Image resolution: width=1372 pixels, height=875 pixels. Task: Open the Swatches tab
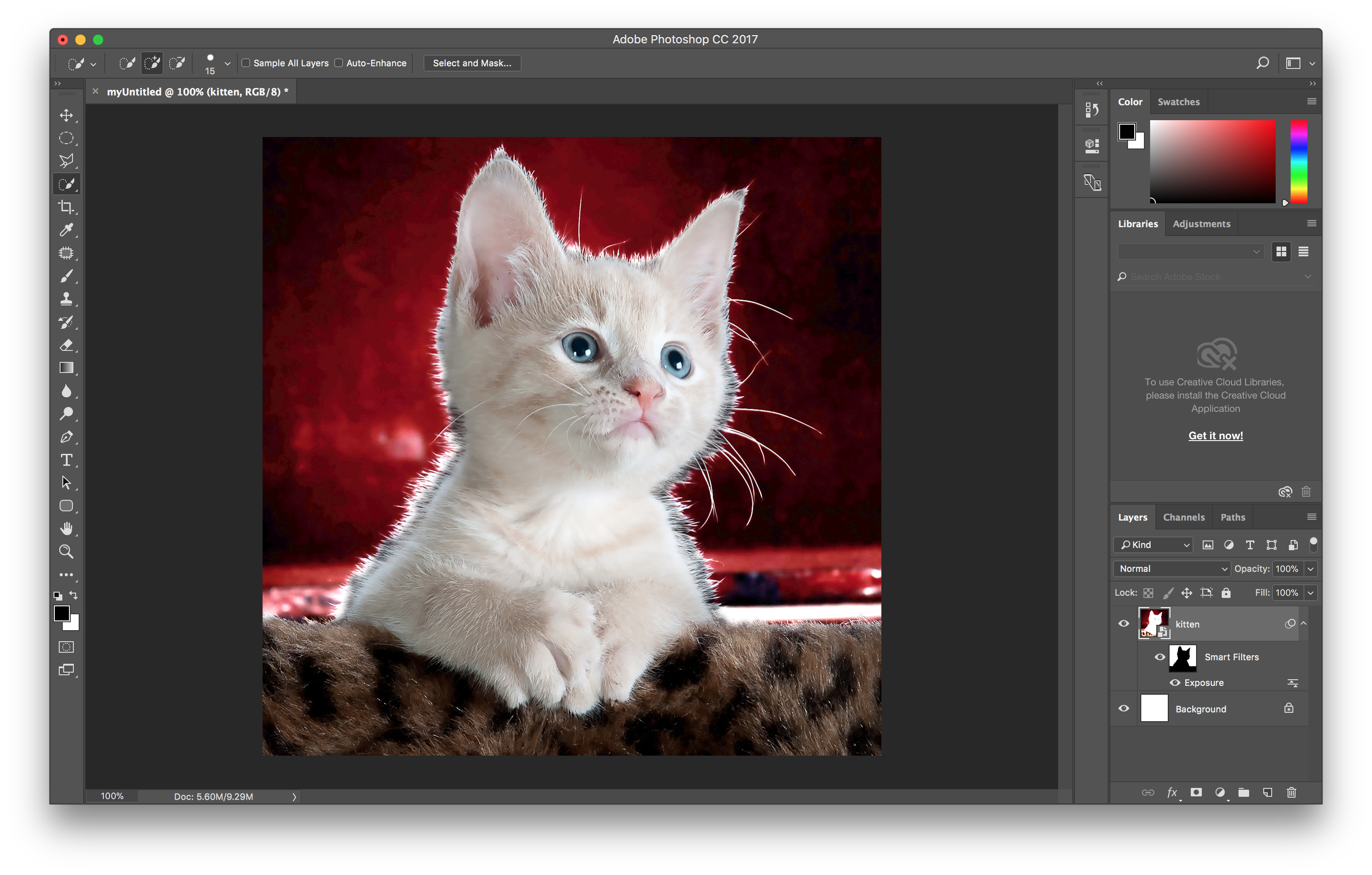(1179, 101)
